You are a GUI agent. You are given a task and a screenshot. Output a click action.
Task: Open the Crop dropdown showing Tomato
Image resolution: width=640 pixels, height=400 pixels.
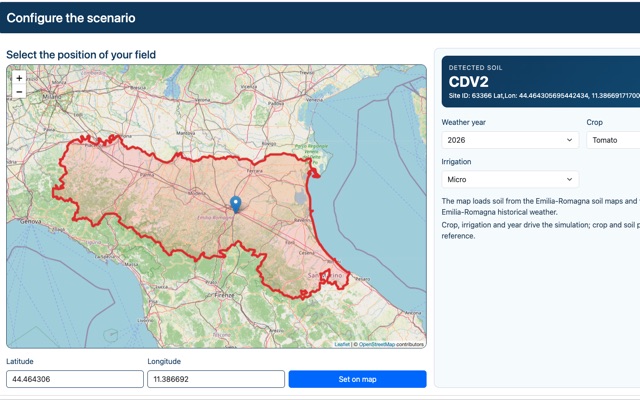coord(613,140)
